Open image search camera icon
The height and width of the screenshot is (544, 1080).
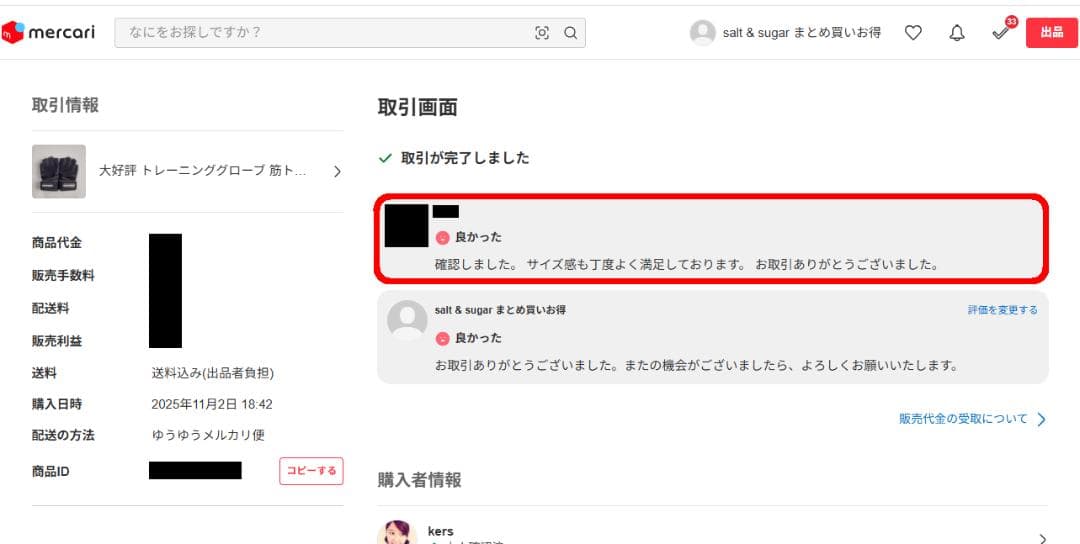pos(542,33)
